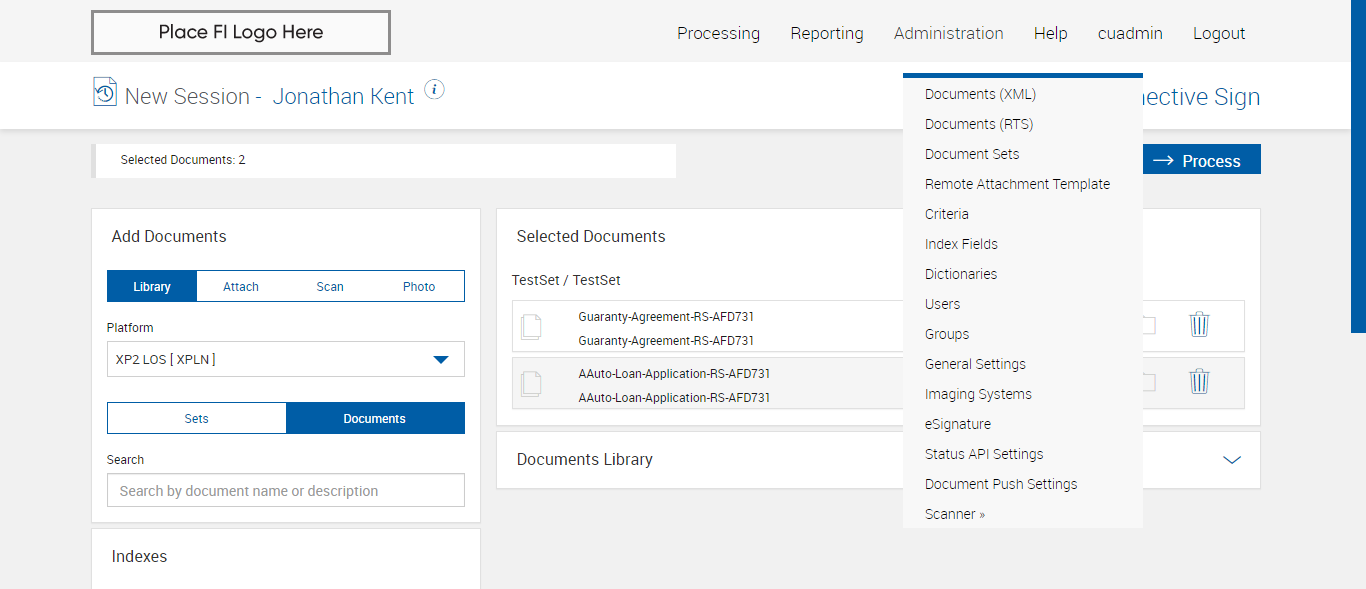1366x589 pixels.
Task: Open the Reporting menu
Action: tap(827, 33)
